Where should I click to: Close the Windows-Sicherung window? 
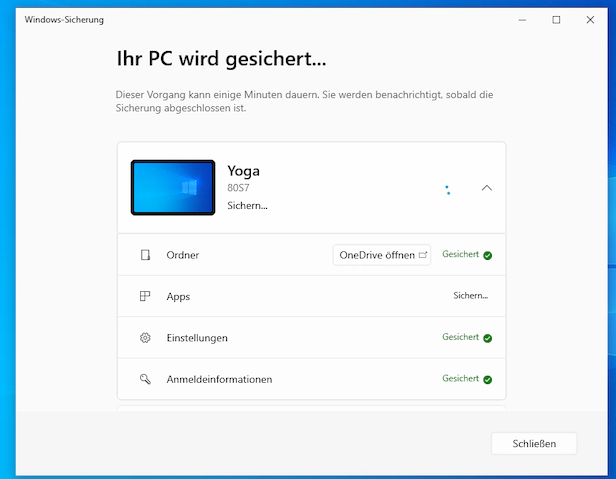[x=590, y=20]
